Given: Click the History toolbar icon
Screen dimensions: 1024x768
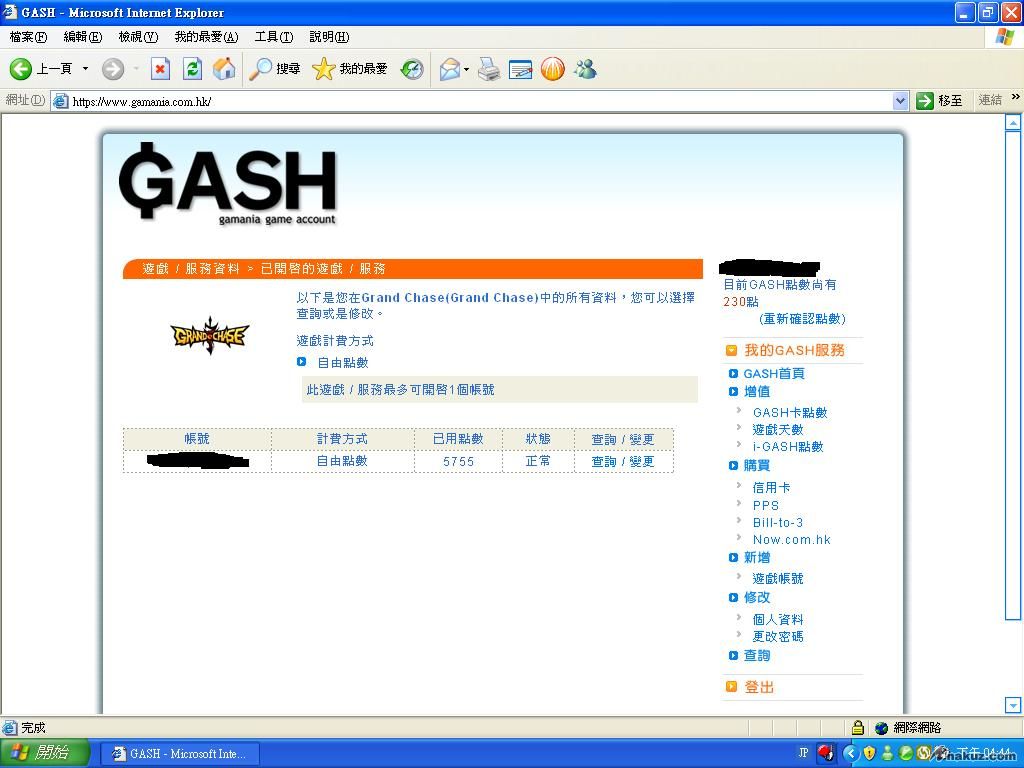Looking at the screenshot, I should (x=412, y=69).
